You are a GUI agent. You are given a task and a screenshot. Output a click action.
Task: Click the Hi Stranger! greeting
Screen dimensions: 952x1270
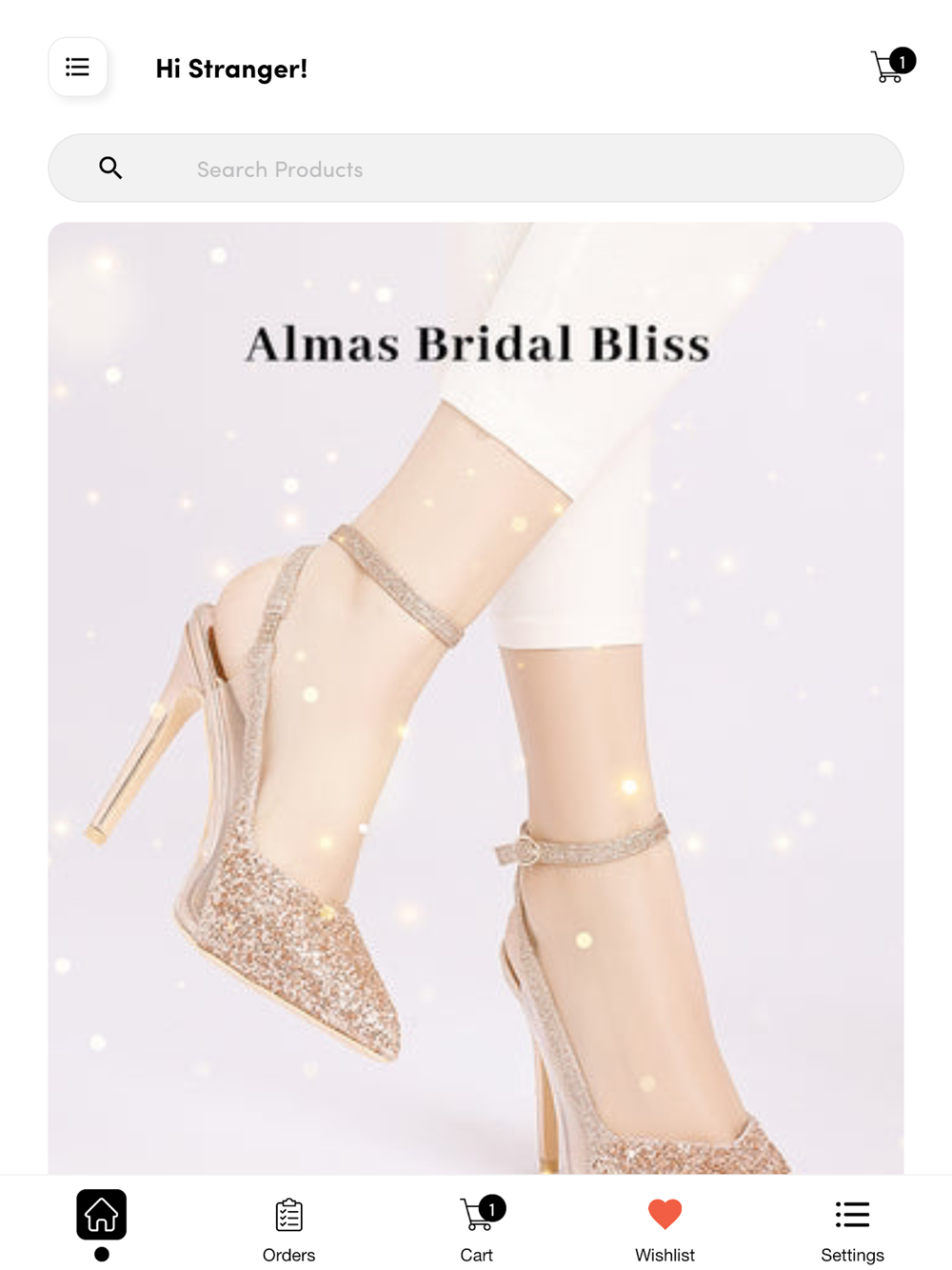click(x=231, y=69)
